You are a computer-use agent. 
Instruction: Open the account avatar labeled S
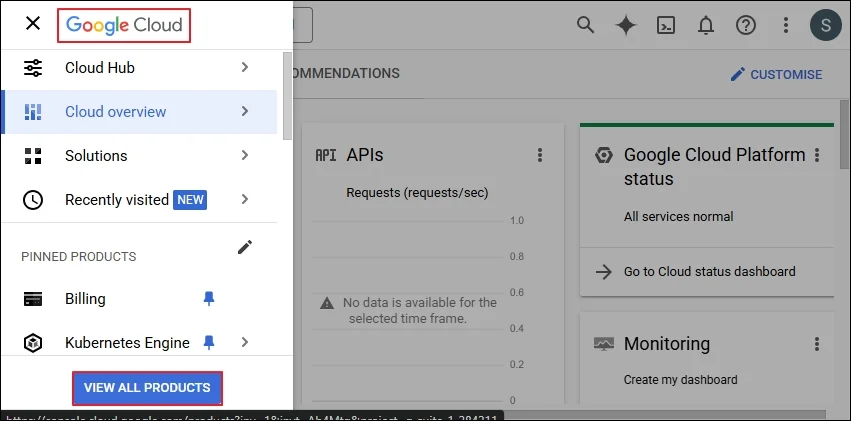pos(825,25)
